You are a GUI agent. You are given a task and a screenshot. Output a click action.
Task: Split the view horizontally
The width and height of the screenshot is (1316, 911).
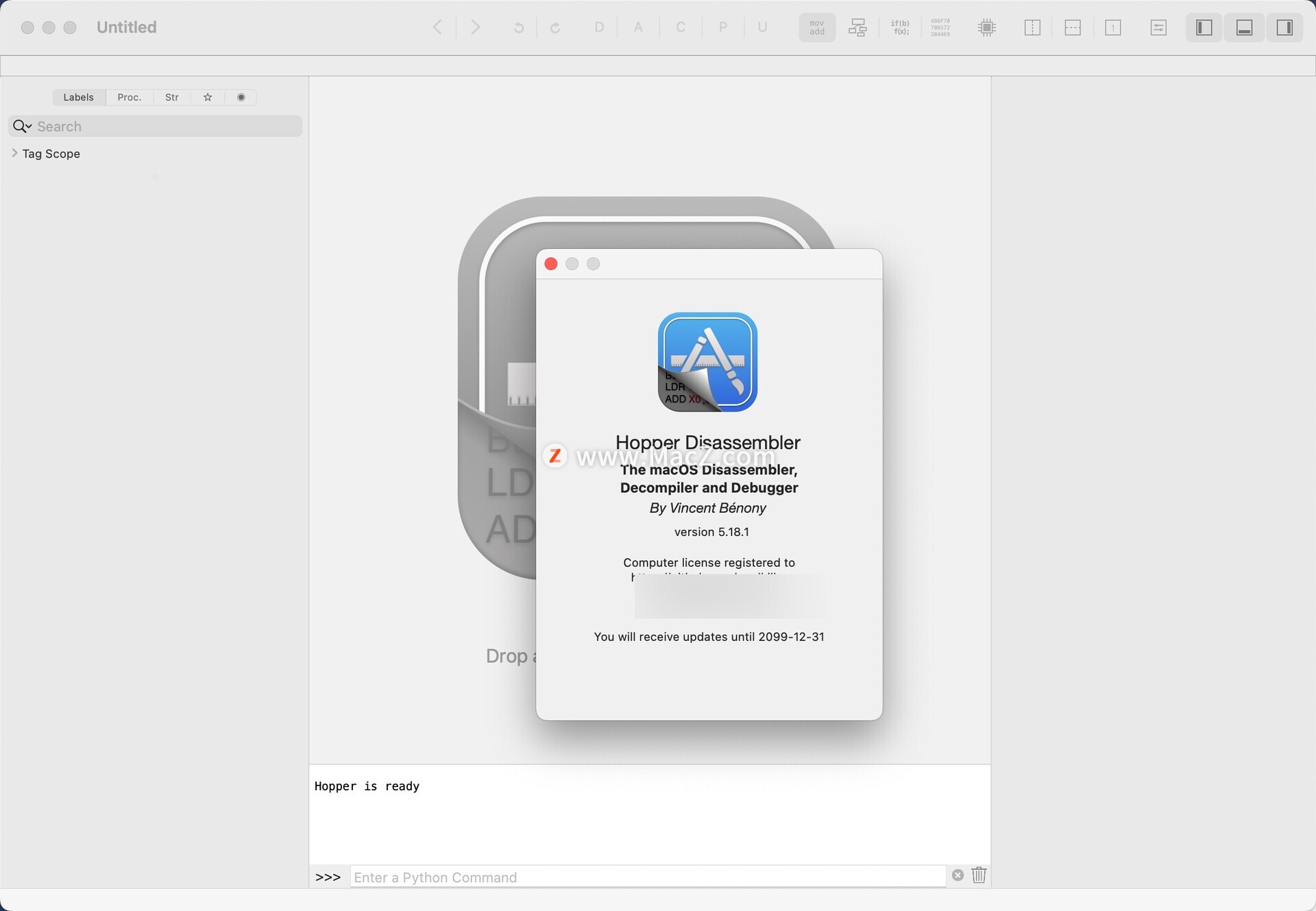pos(1072,27)
